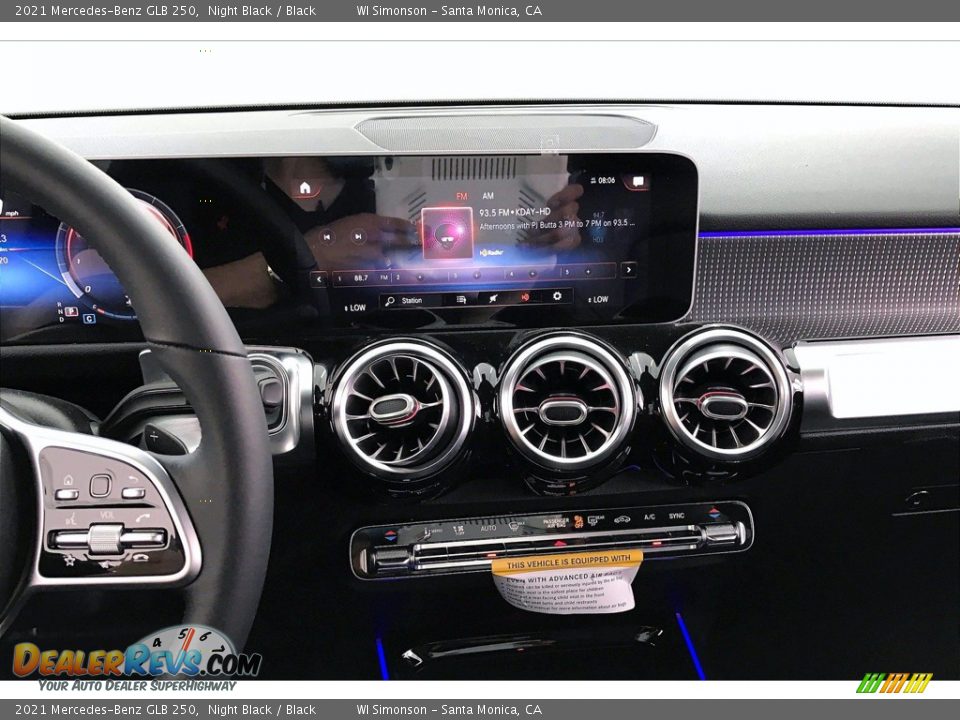Show previous presets with left chevron
960x720 pixels.
click(318, 279)
